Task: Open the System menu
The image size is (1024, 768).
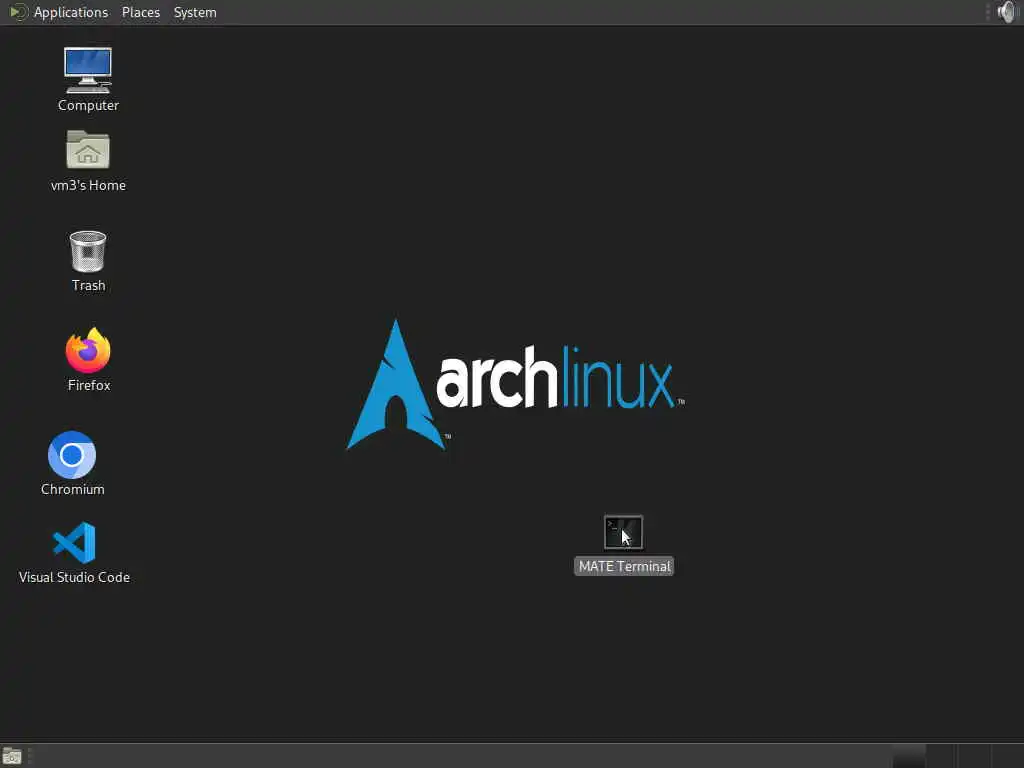Action: click(195, 12)
